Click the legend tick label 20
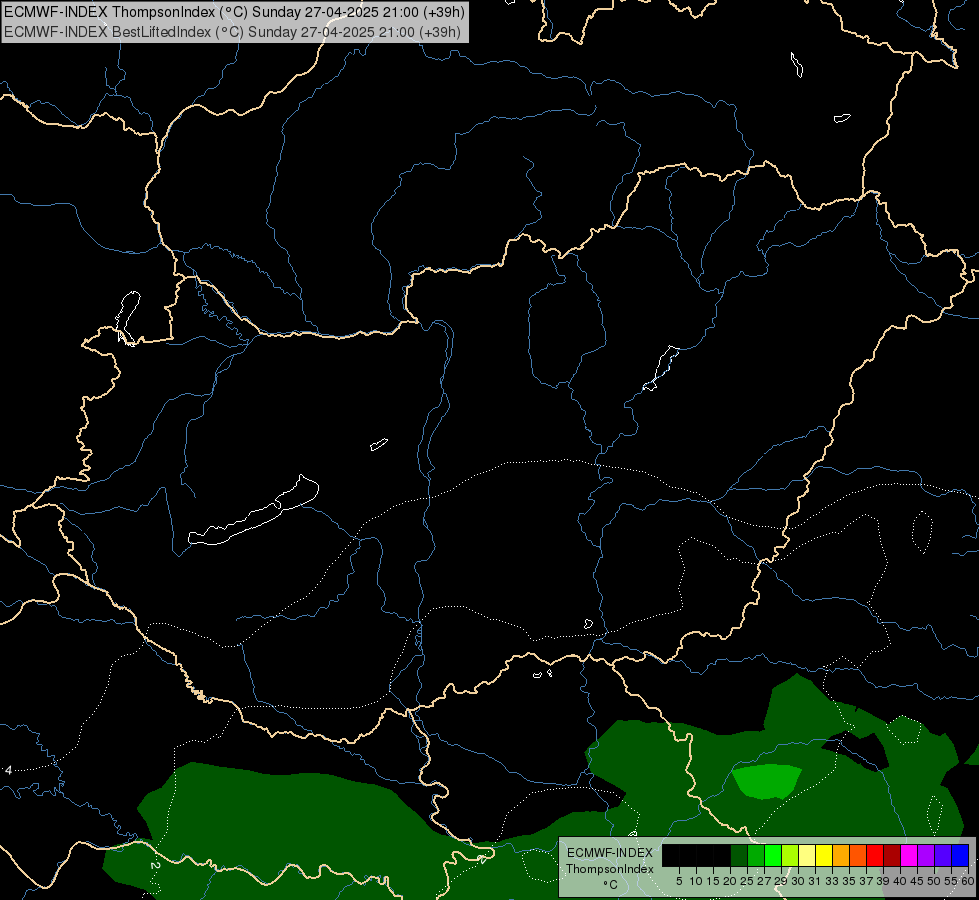 [x=730, y=881]
